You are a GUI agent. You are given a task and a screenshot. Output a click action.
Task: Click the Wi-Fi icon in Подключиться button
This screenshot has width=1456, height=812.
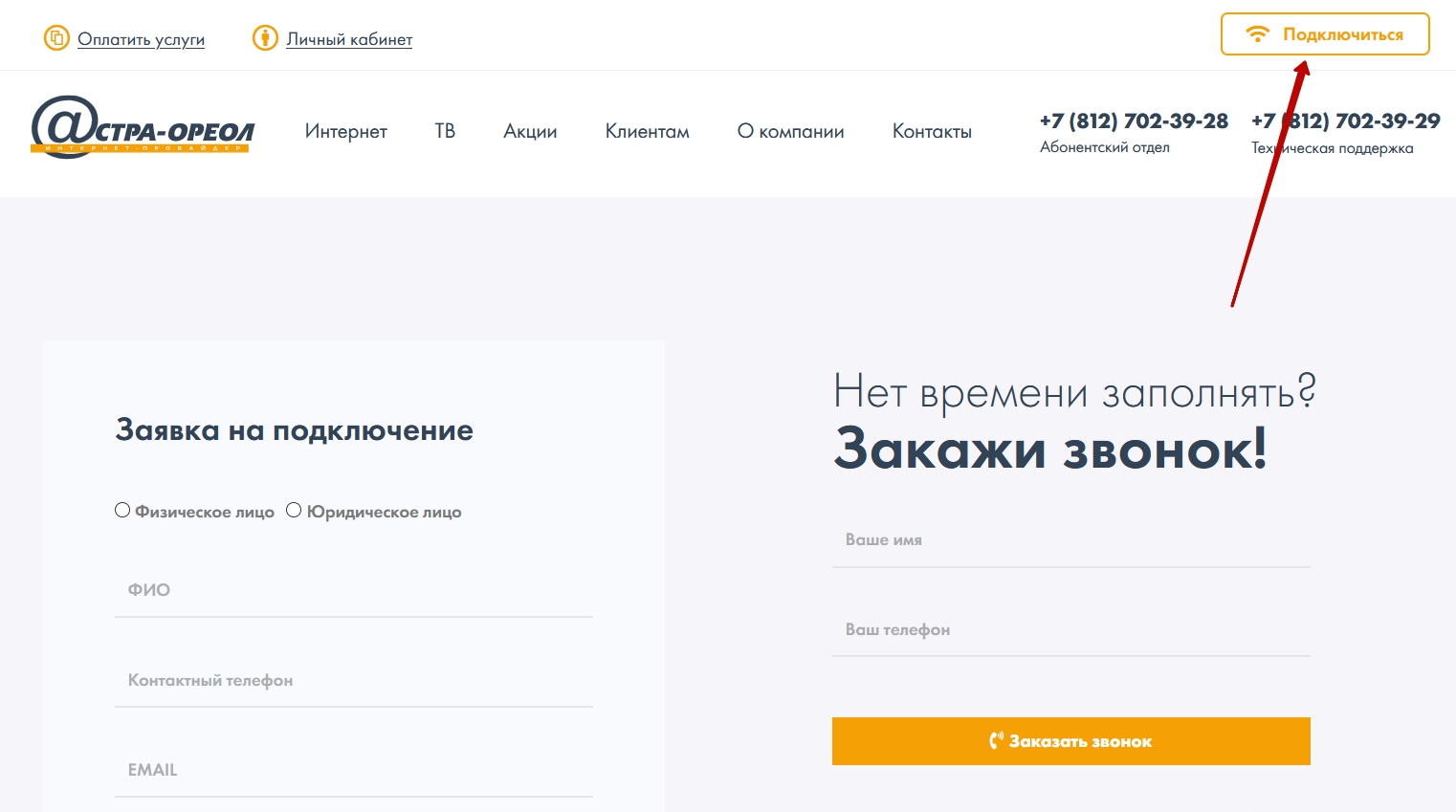coord(1257,34)
